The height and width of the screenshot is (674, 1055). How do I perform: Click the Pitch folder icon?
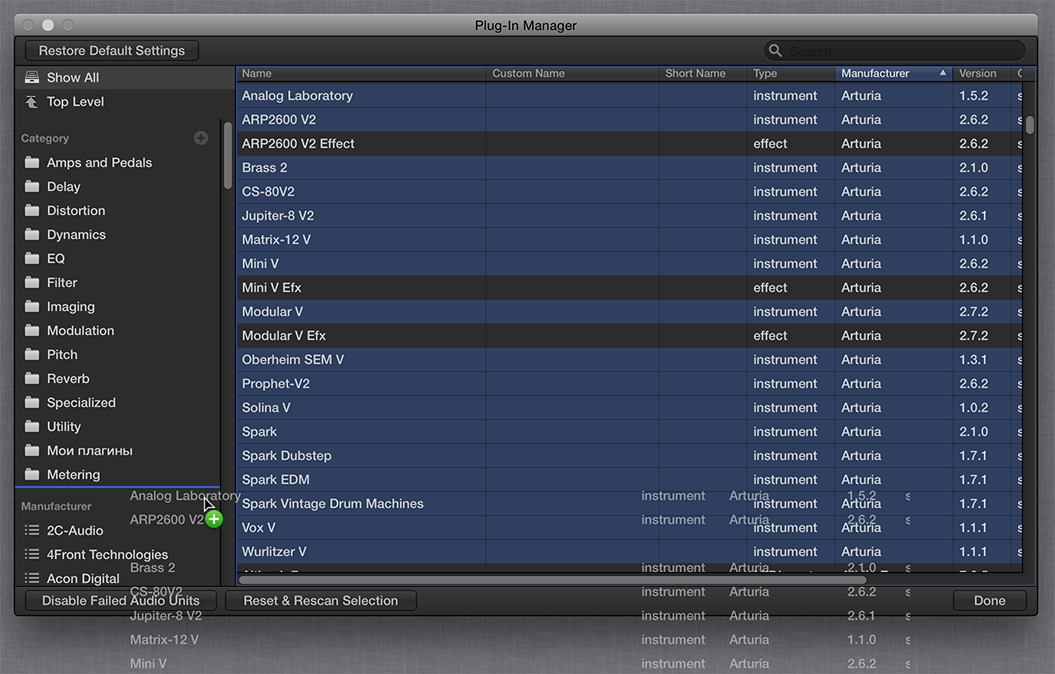(32, 354)
